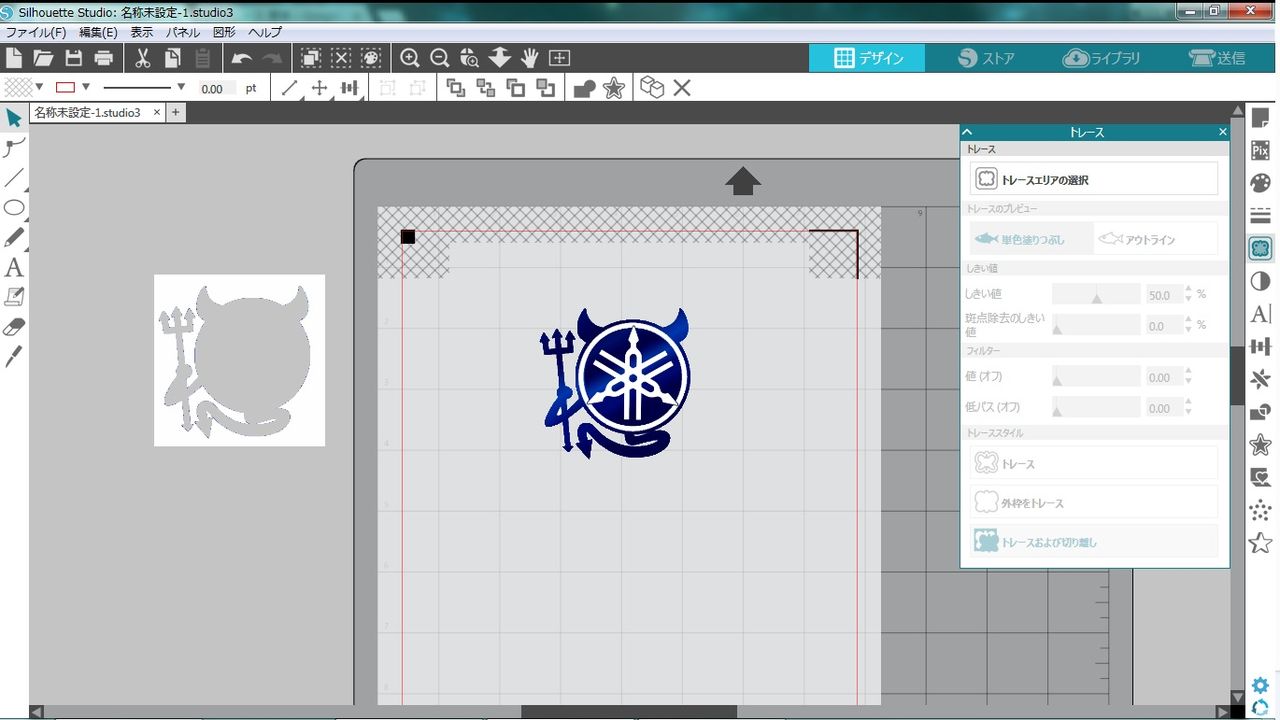Open the 編集(E) menu

click(x=98, y=32)
